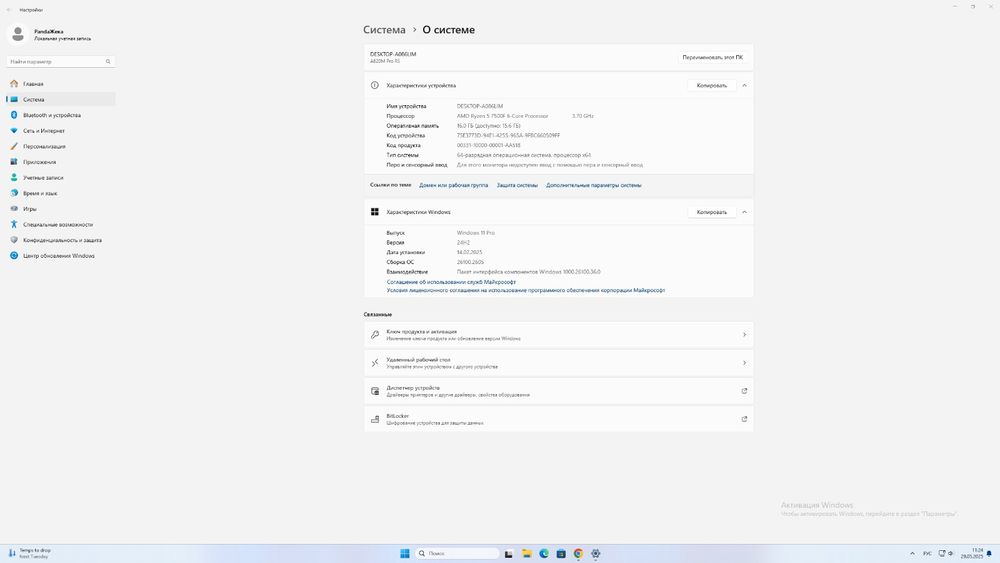
Task: Collapse the Характеристики Windows section
Action: [744, 212]
